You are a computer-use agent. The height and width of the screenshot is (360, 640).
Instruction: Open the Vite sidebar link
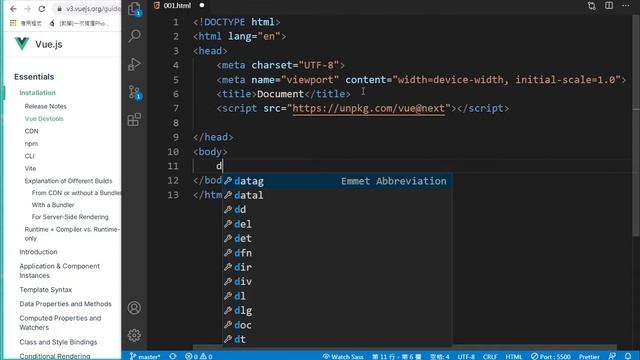30,168
